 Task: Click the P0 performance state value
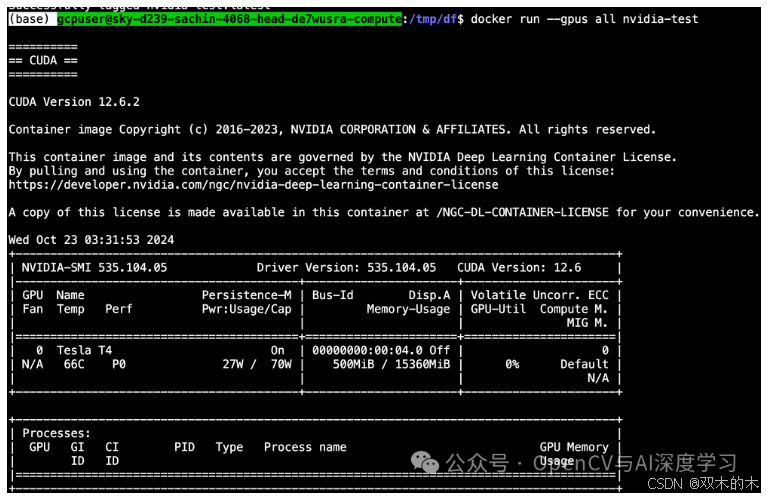119,364
